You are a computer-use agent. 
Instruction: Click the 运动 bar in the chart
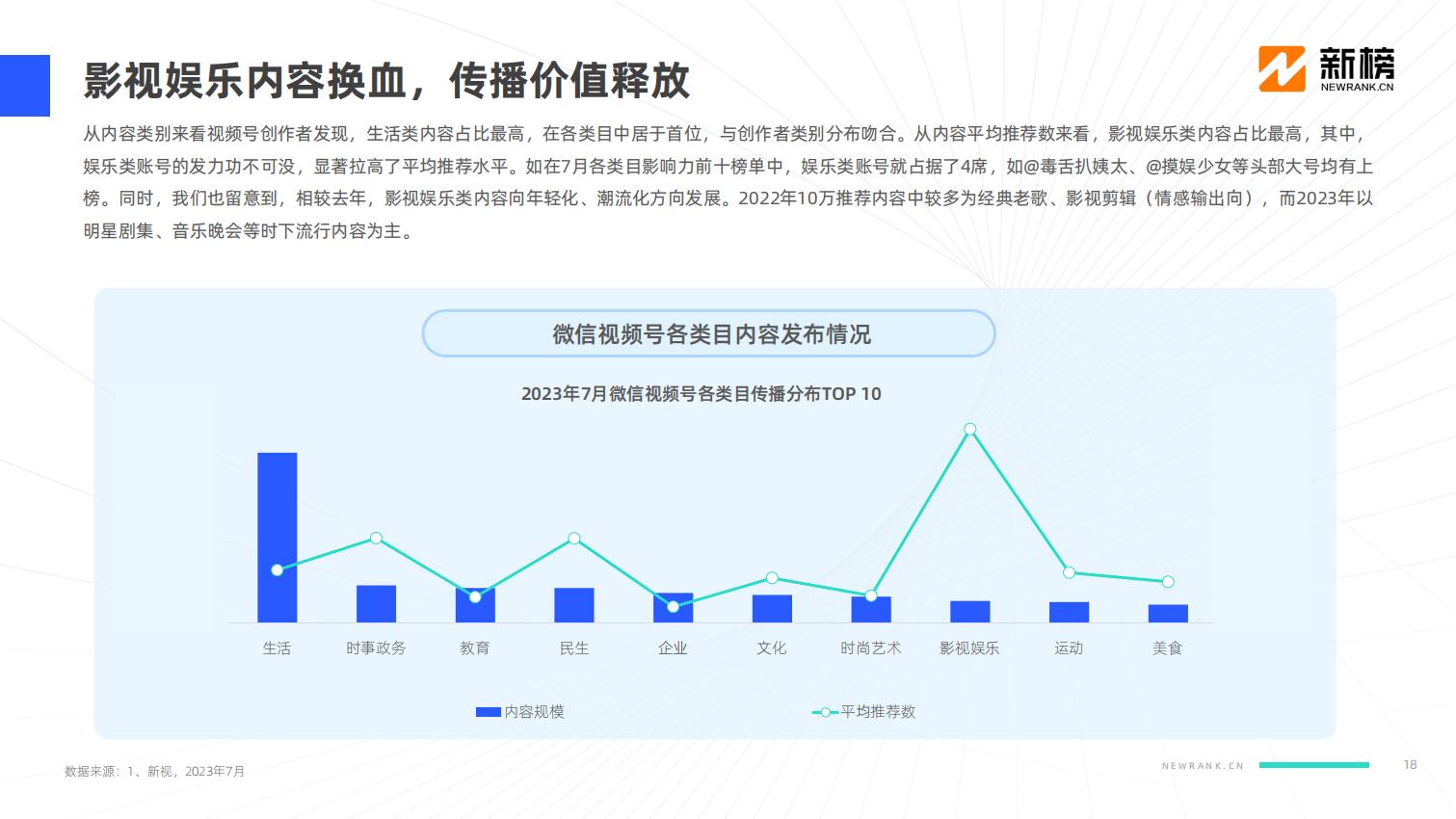1069,613
